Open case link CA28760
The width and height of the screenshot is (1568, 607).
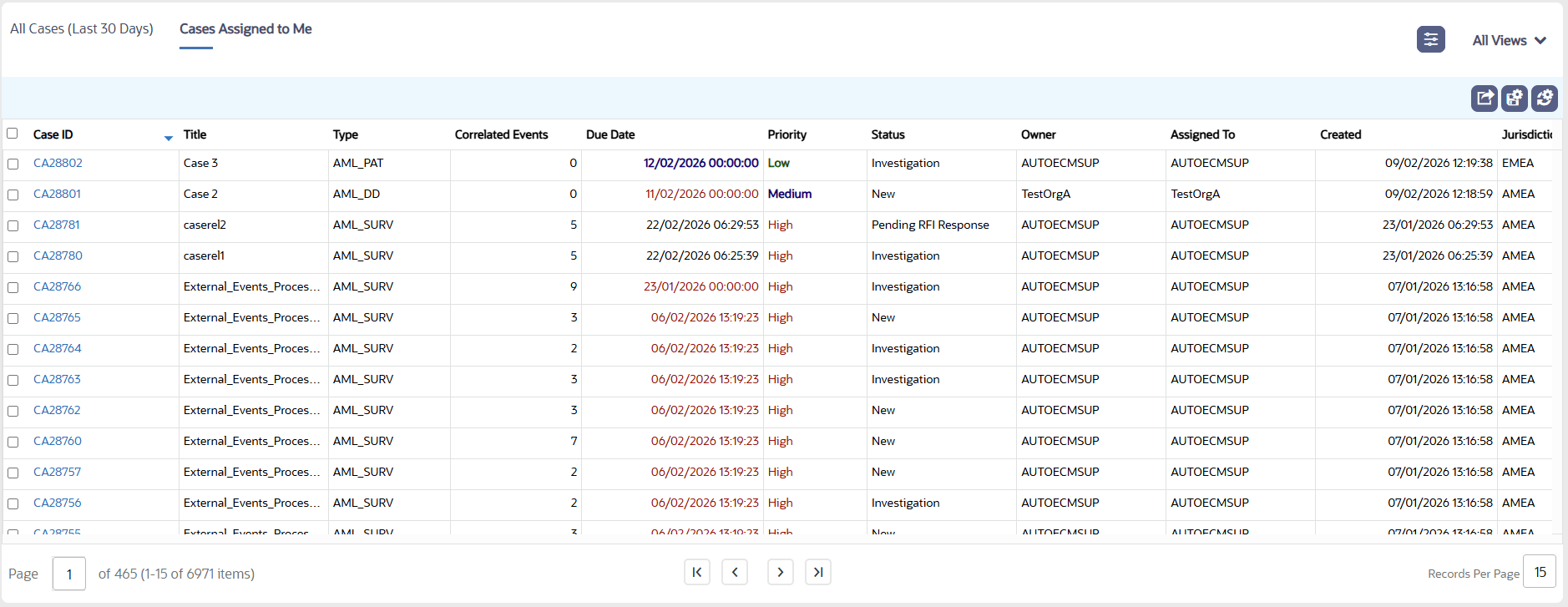click(58, 441)
